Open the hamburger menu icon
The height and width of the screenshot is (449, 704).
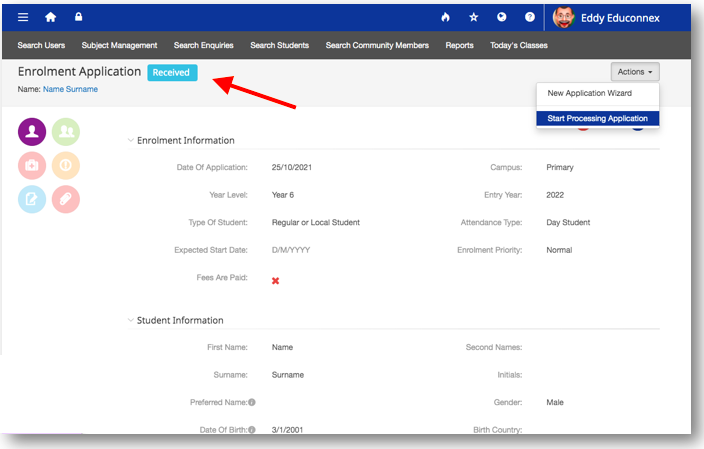point(23,17)
